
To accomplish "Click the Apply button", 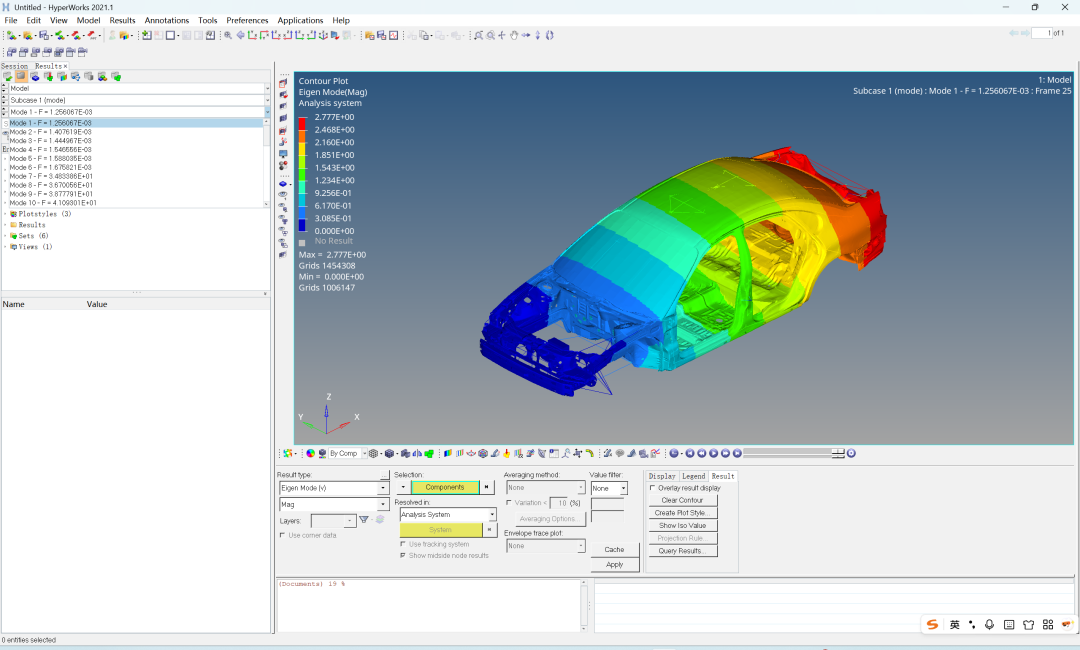I will point(614,565).
